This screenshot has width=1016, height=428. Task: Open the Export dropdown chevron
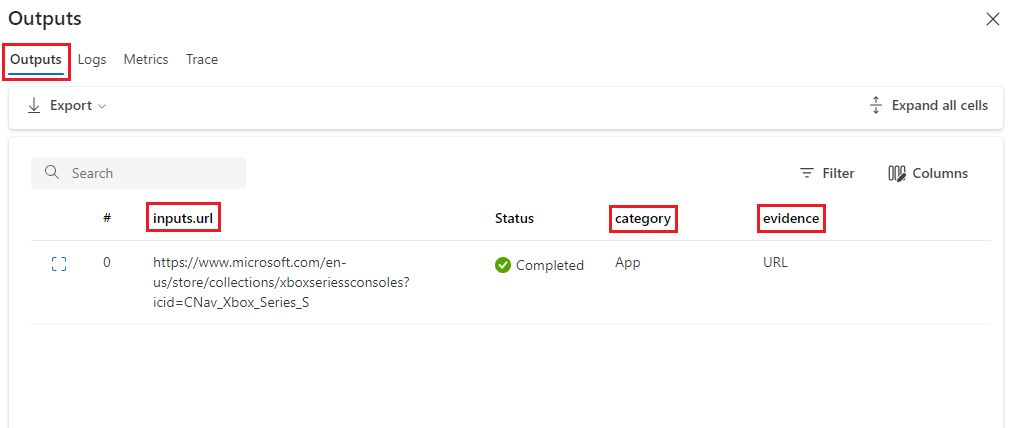(102, 106)
